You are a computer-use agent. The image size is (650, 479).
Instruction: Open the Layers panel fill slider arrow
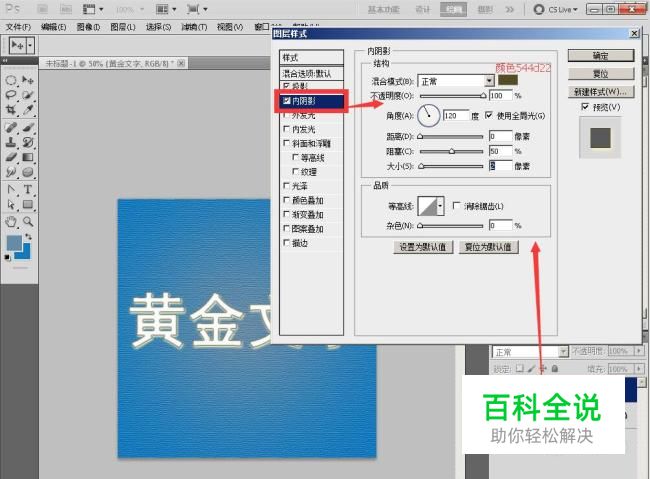638,368
